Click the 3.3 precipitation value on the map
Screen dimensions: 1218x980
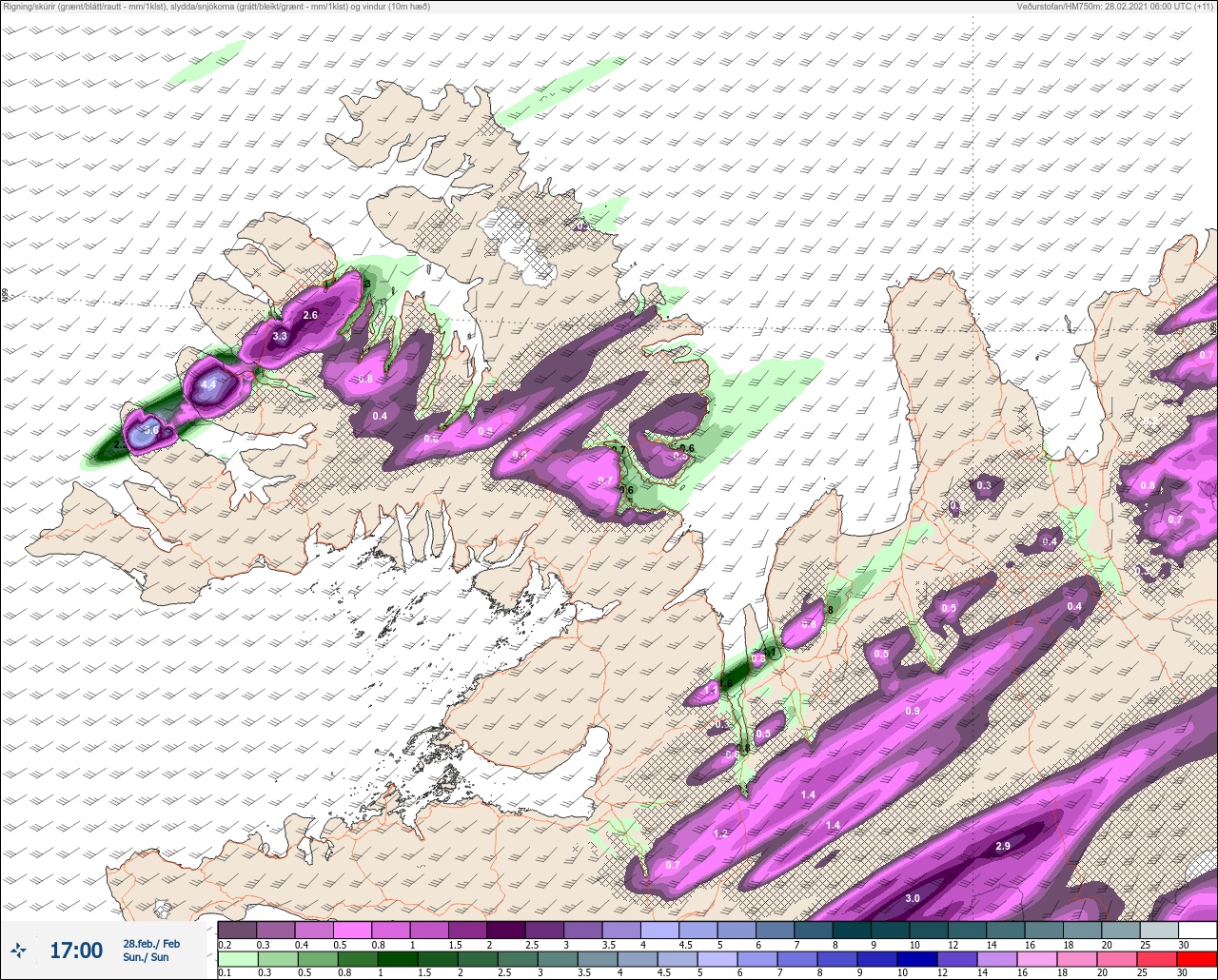pos(280,337)
